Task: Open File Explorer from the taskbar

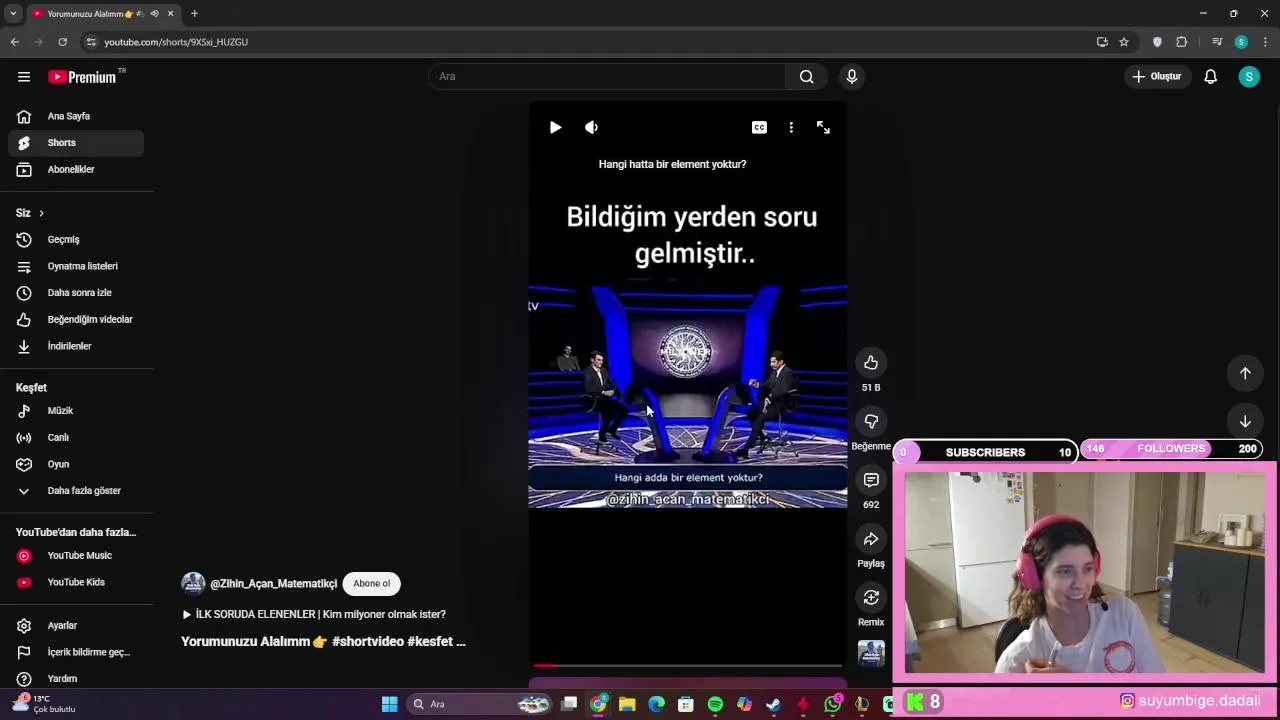Action: click(x=627, y=704)
